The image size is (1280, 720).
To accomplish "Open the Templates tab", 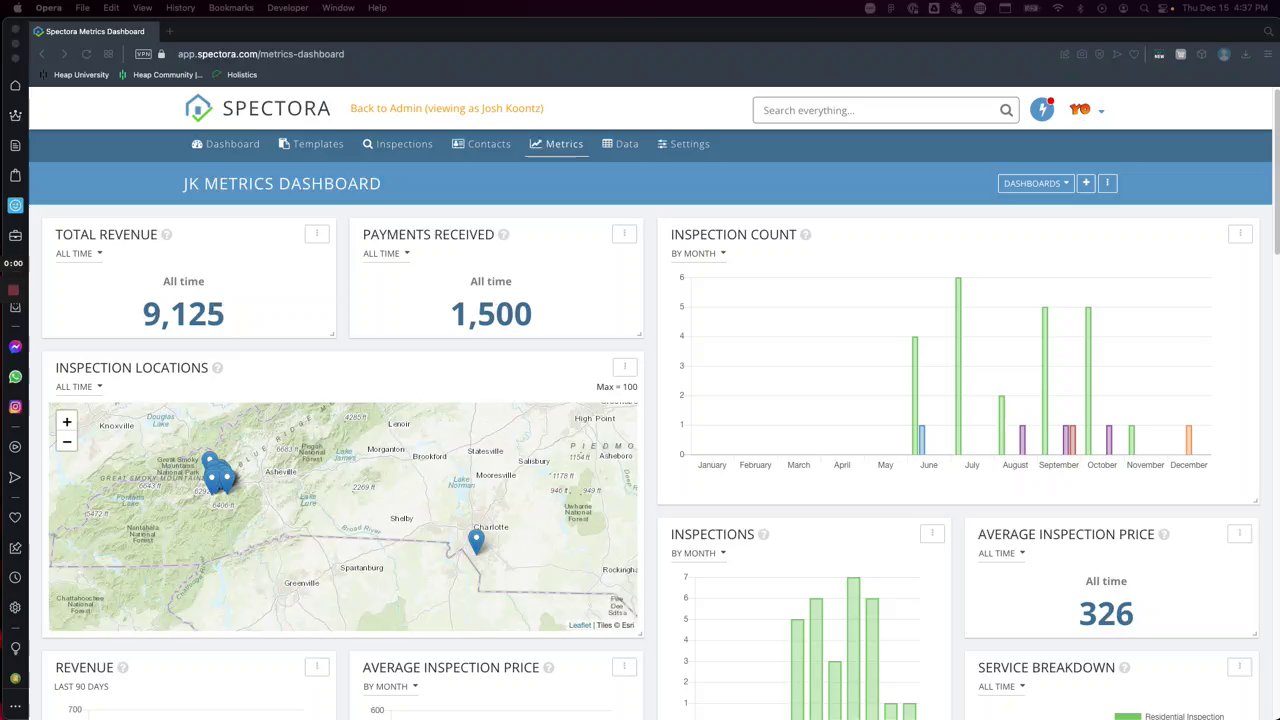I will click(311, 144).
